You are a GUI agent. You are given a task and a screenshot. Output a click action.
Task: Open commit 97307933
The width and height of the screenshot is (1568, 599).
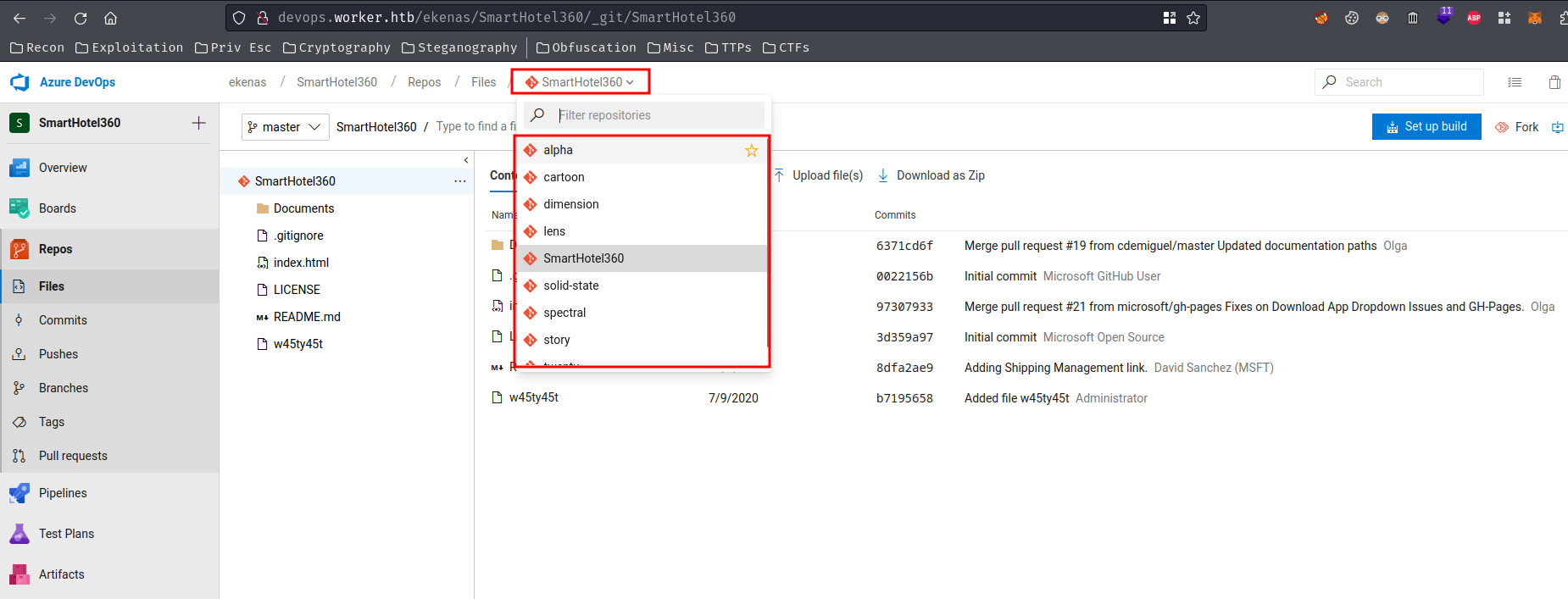click(x=904, y=307)
